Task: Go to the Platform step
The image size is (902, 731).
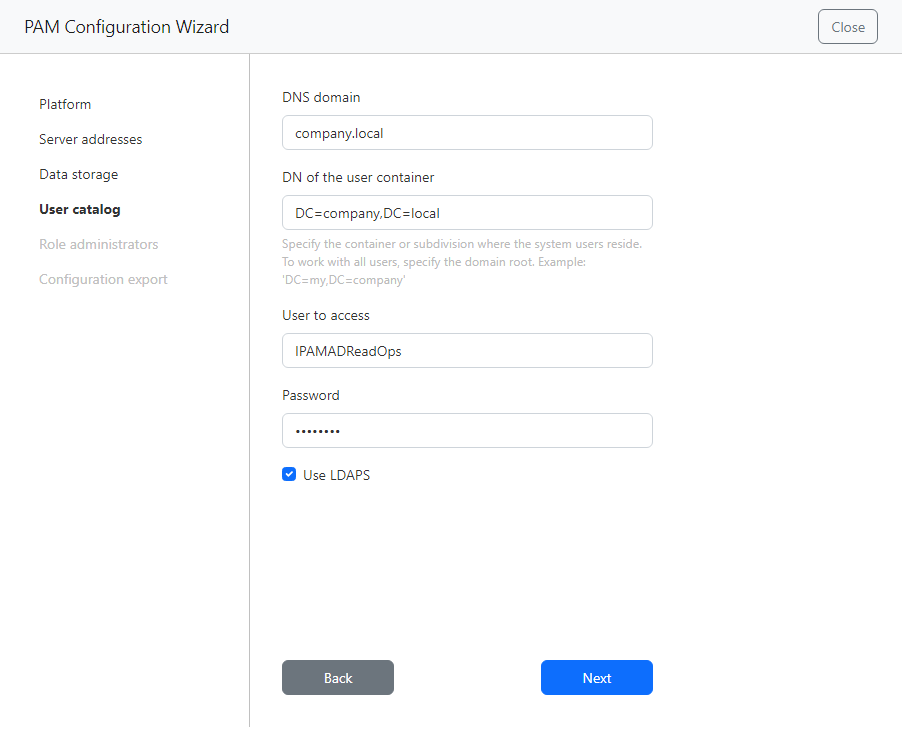Action: pos(65,104)
